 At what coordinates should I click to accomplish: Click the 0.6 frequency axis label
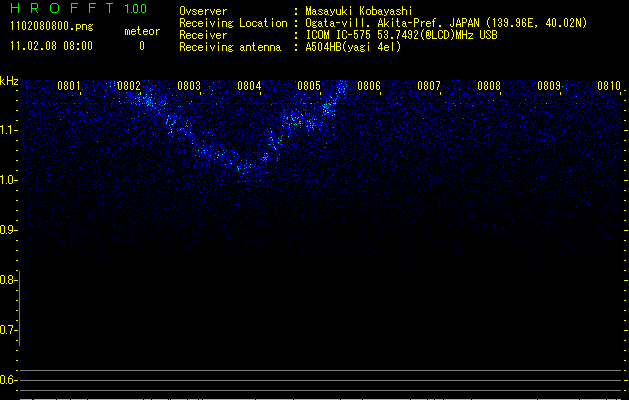click(x=6, y=380)
